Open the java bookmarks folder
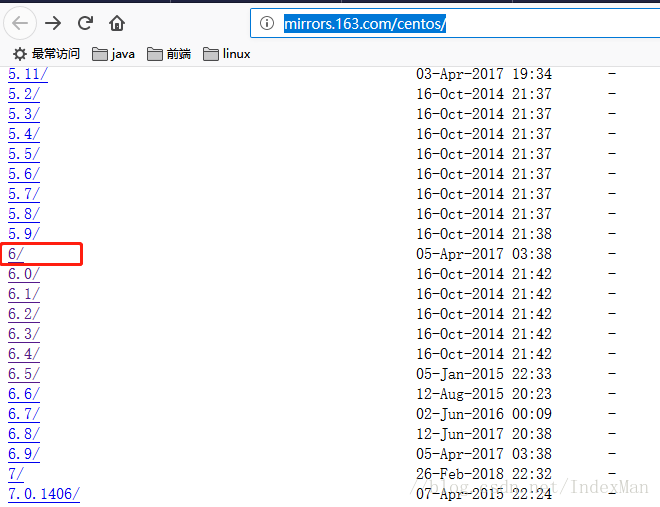The image size is (660, 507). (x=114, y=54)
